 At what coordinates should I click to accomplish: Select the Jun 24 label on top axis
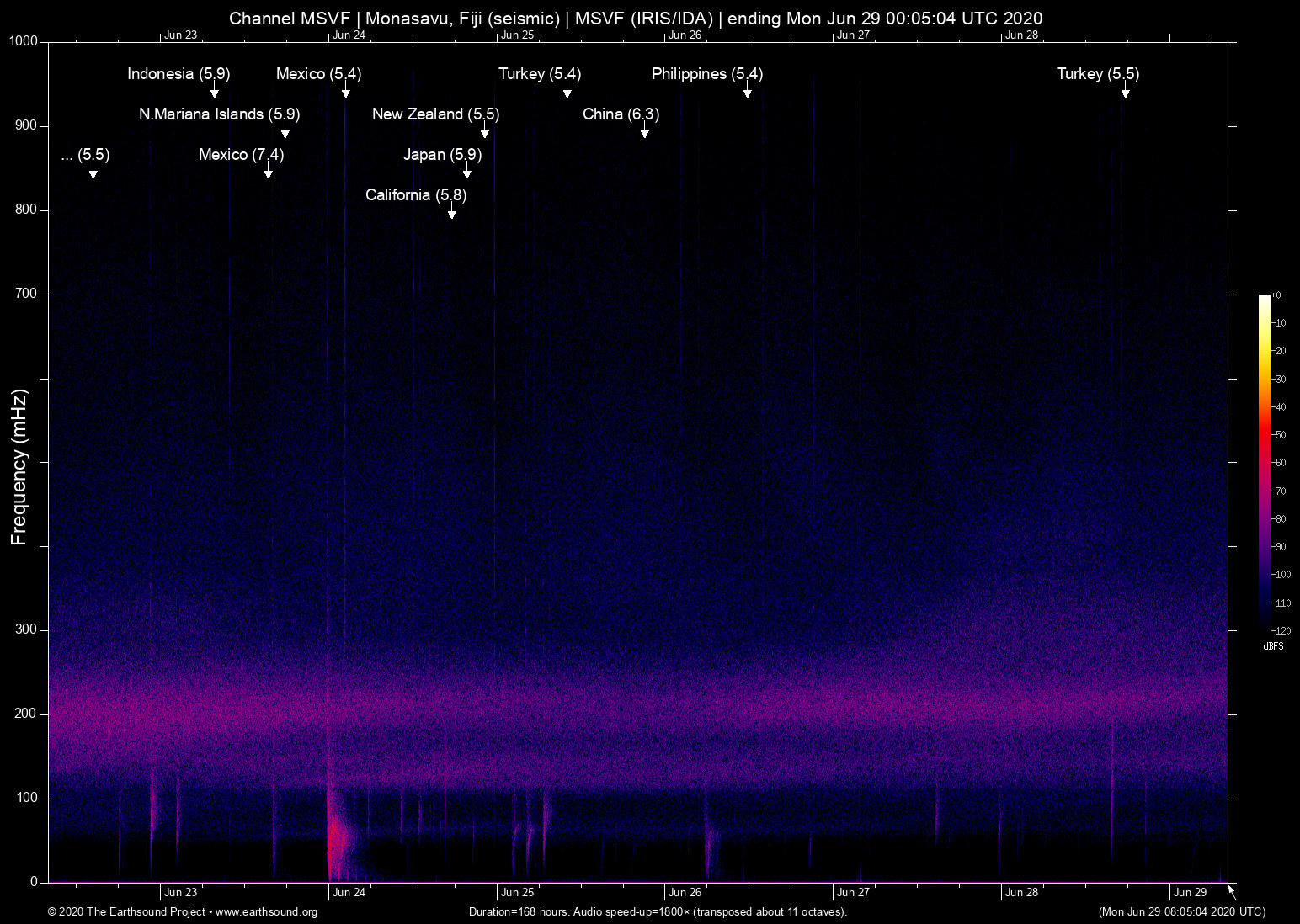click(x=349, y=35)
